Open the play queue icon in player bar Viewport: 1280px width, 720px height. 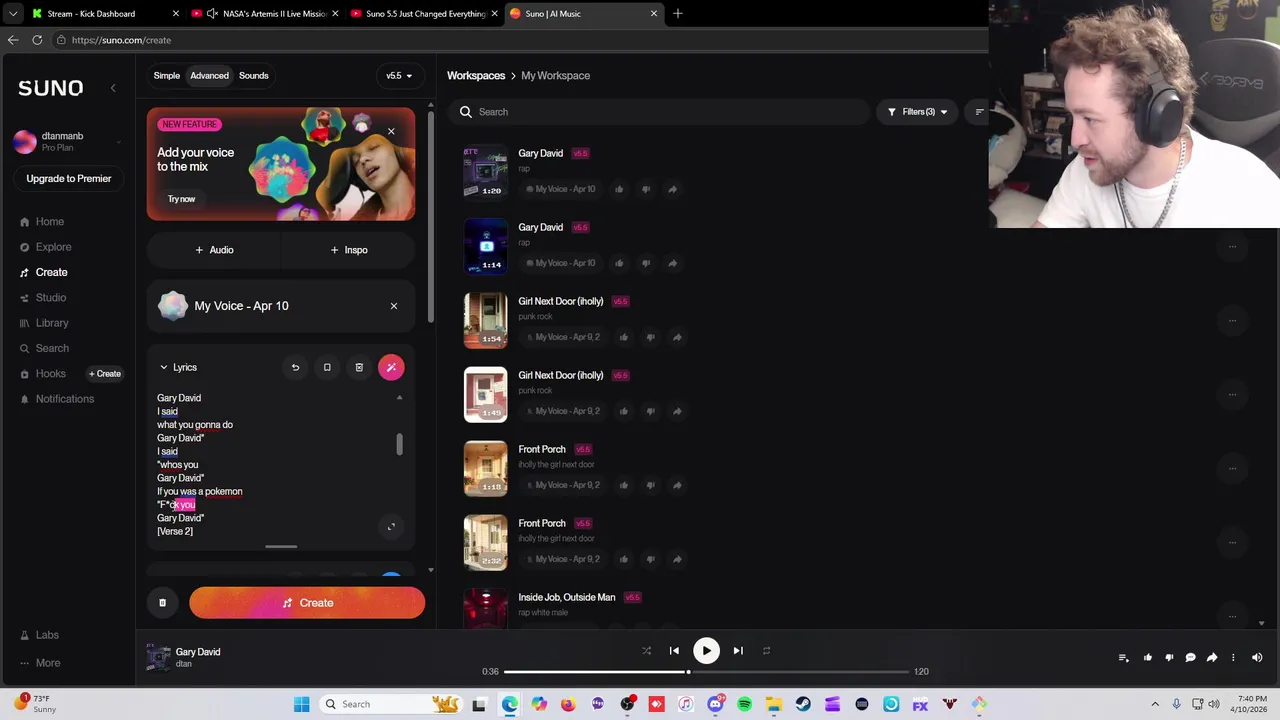click(1123, 657)
